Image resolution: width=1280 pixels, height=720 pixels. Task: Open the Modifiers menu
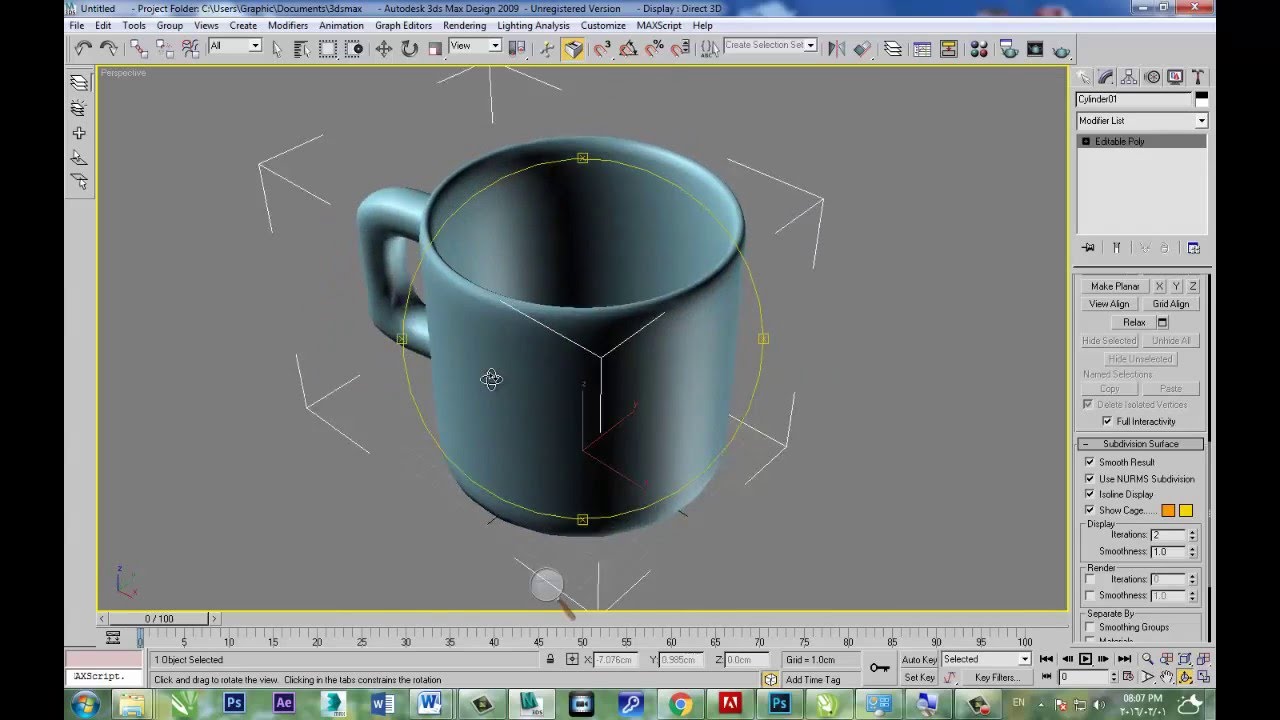pyautogui.click(x=288, y=25)
